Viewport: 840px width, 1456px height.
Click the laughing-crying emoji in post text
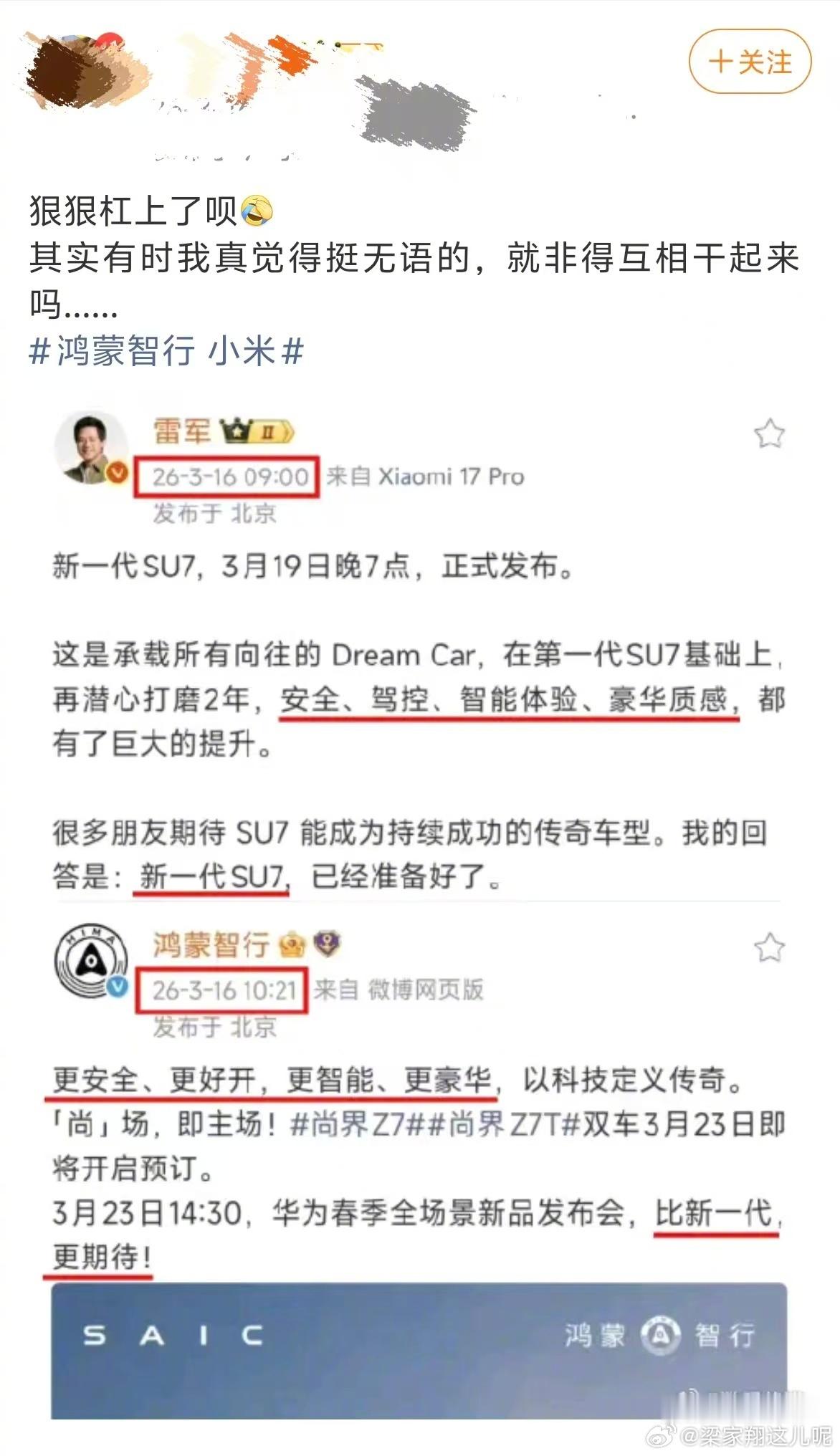pyautogui.click(x=257, y=211)
